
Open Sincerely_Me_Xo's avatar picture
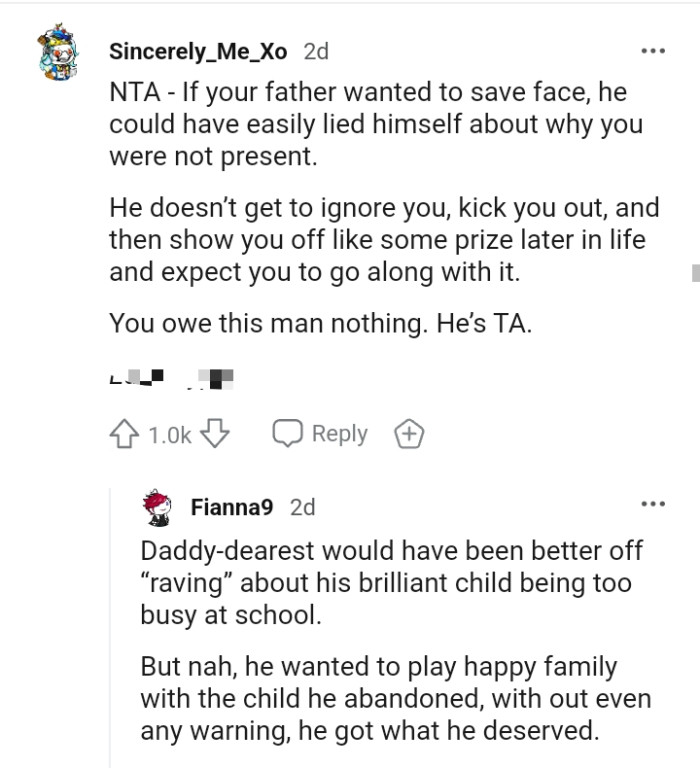point(63,55)
